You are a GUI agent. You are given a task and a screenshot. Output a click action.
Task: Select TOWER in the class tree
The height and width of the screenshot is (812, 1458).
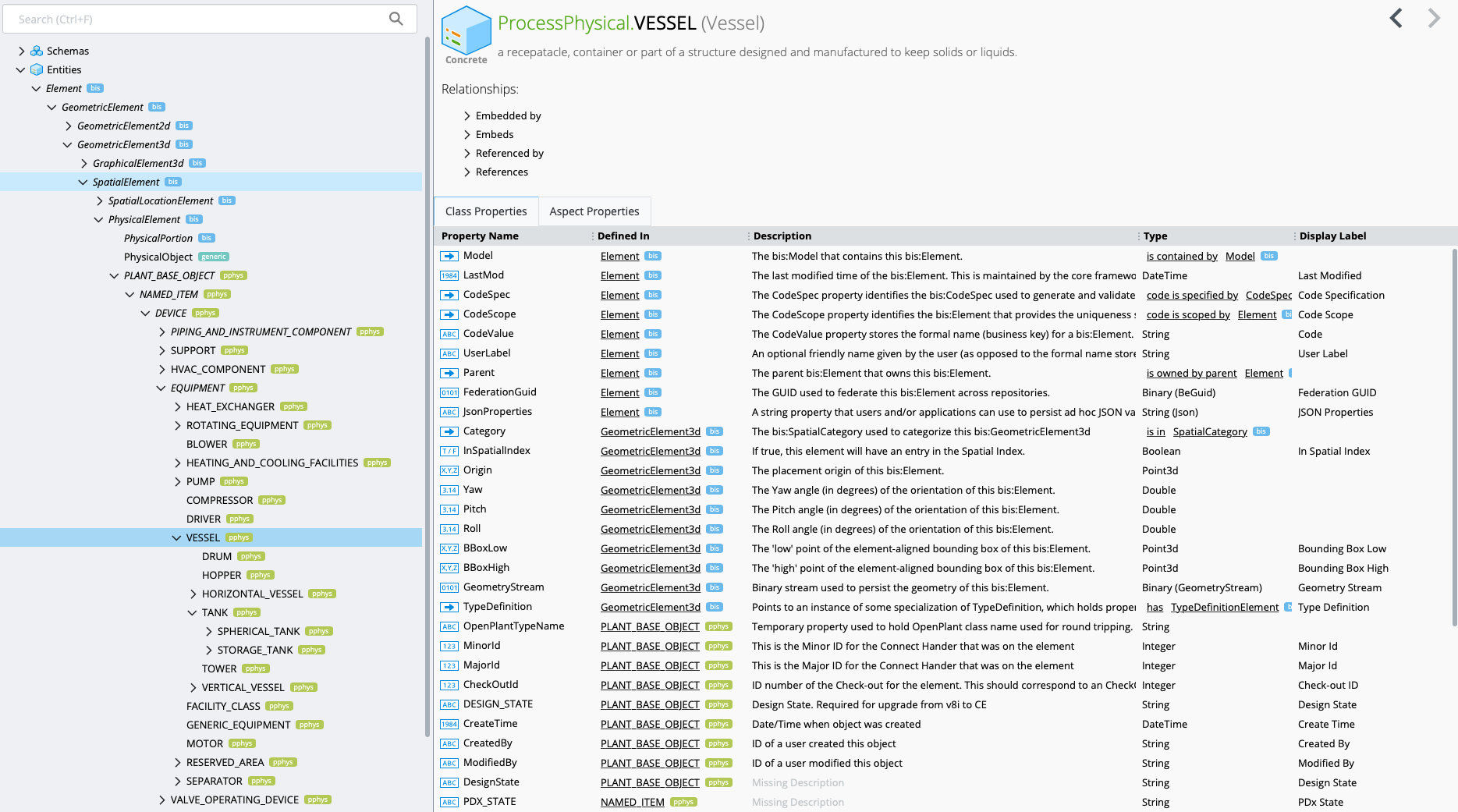[219, 668]
